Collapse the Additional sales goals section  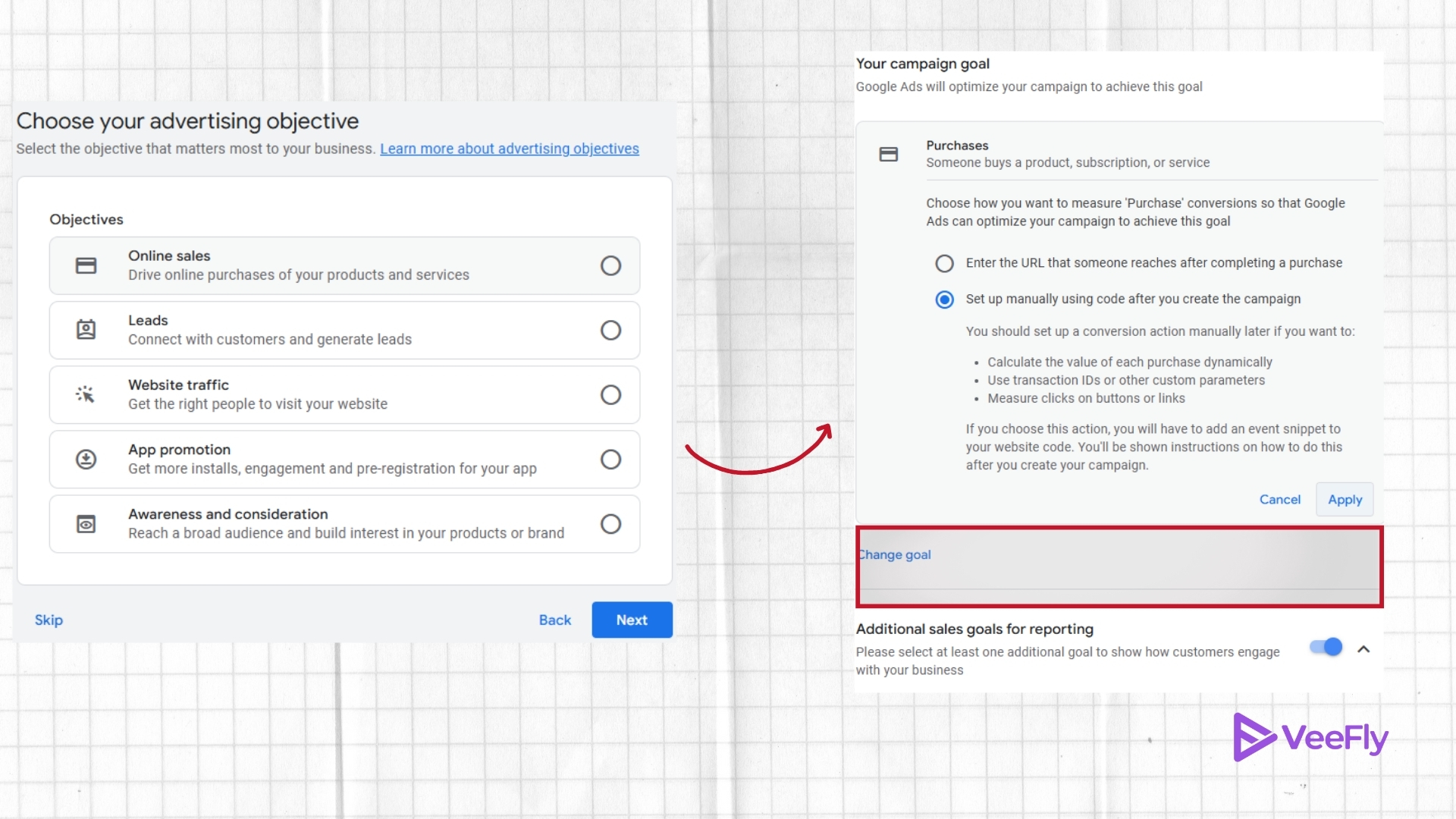point(1363,649)
